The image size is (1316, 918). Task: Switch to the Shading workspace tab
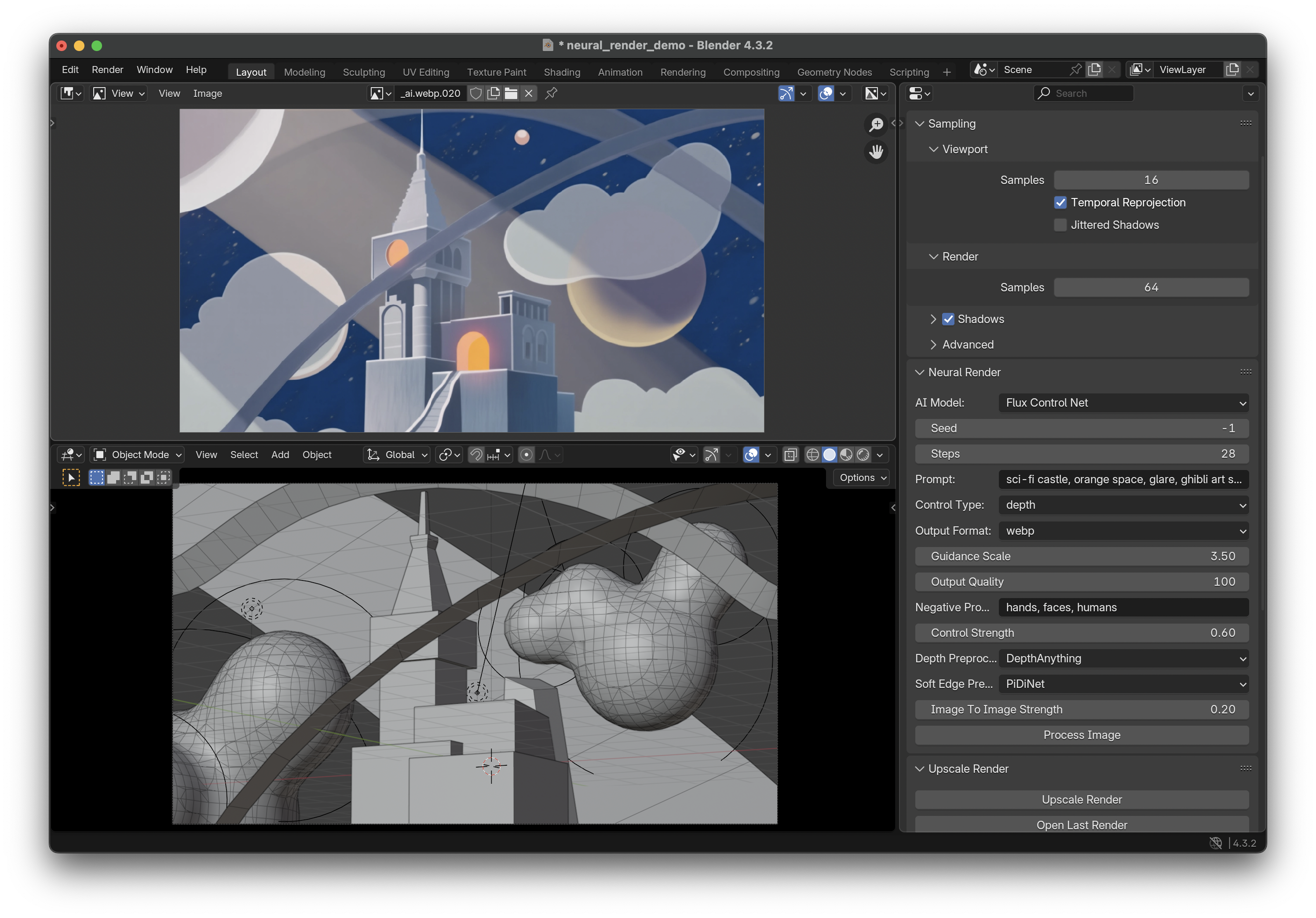tap(561, 72)
